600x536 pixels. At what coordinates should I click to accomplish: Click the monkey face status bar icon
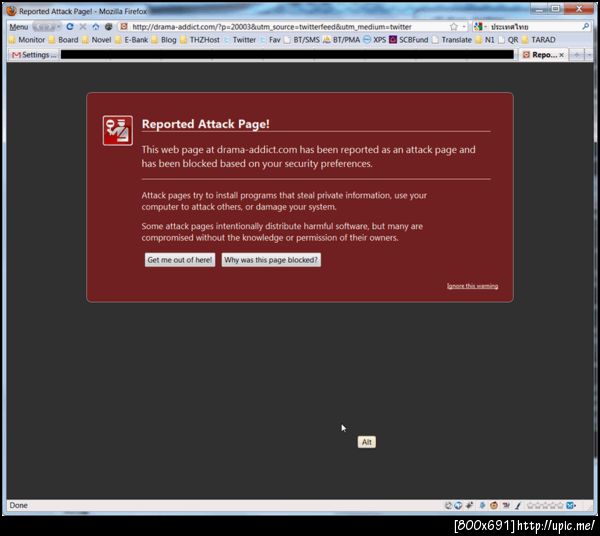point(494,505)
